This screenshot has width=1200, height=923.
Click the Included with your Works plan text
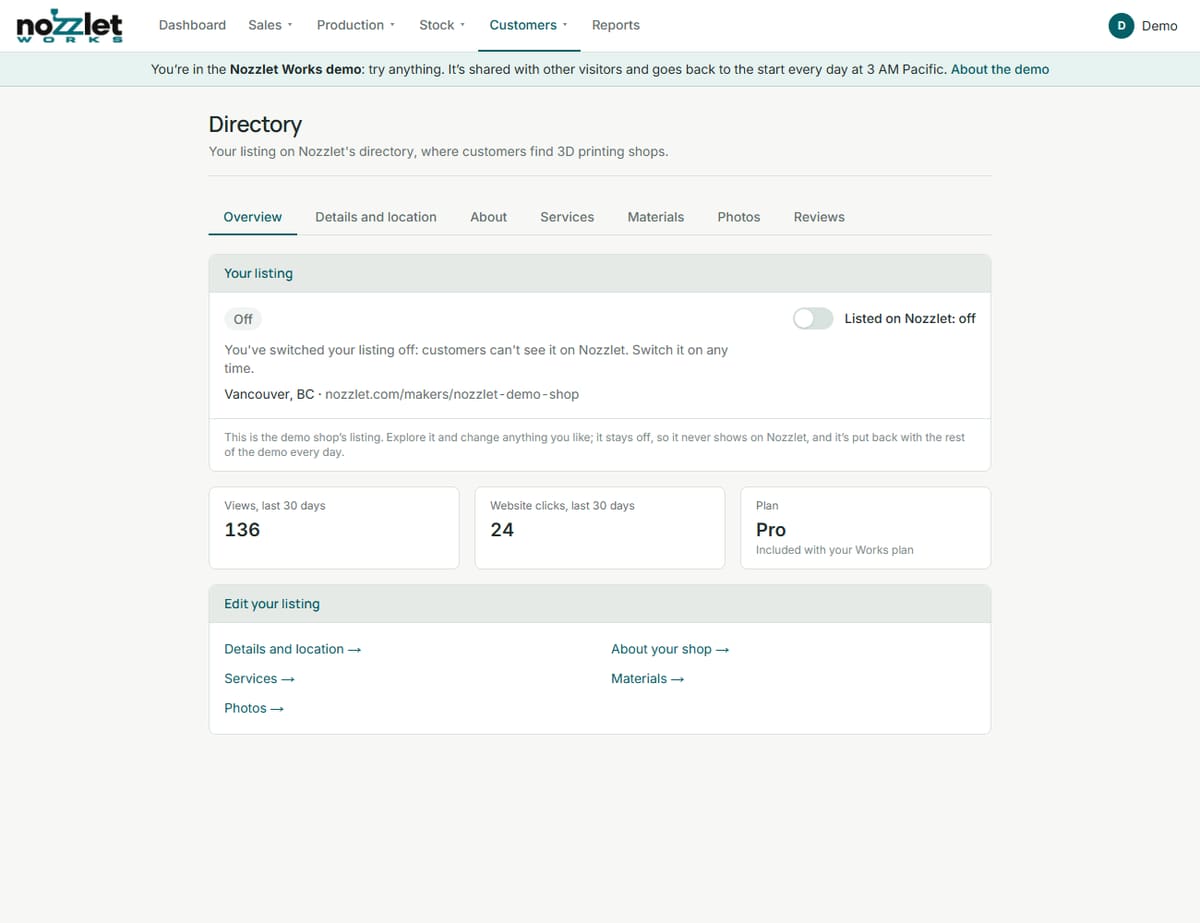(x=835, y=550)
